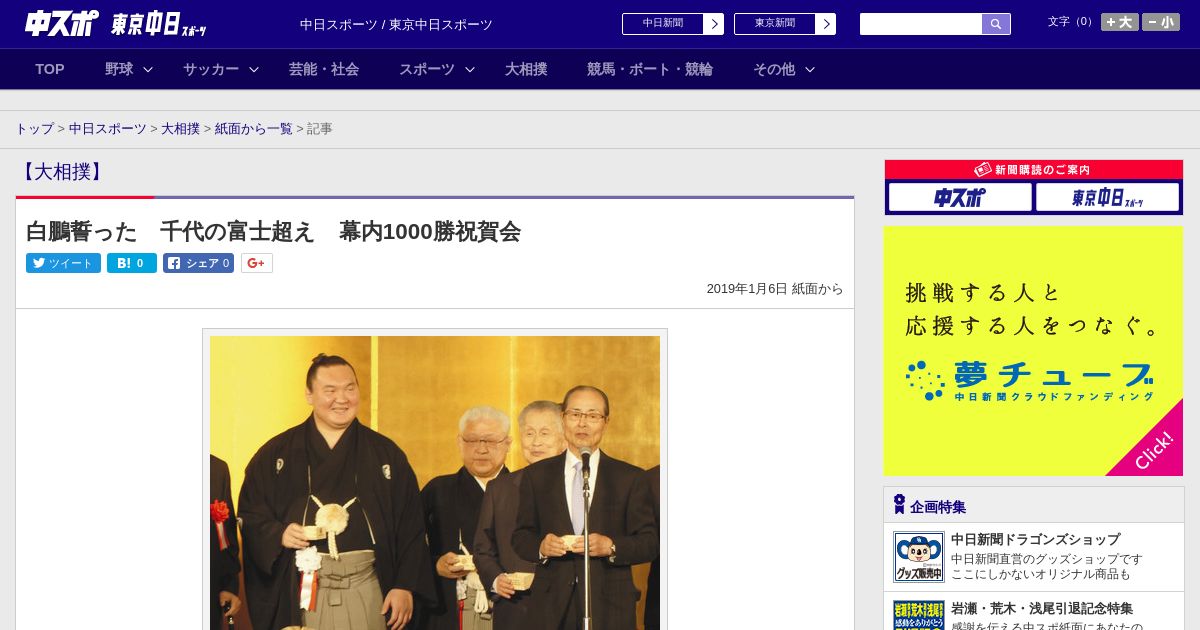Open 野球 navigation menu
Screen dimensions: 1200x630
pos(119,69)
